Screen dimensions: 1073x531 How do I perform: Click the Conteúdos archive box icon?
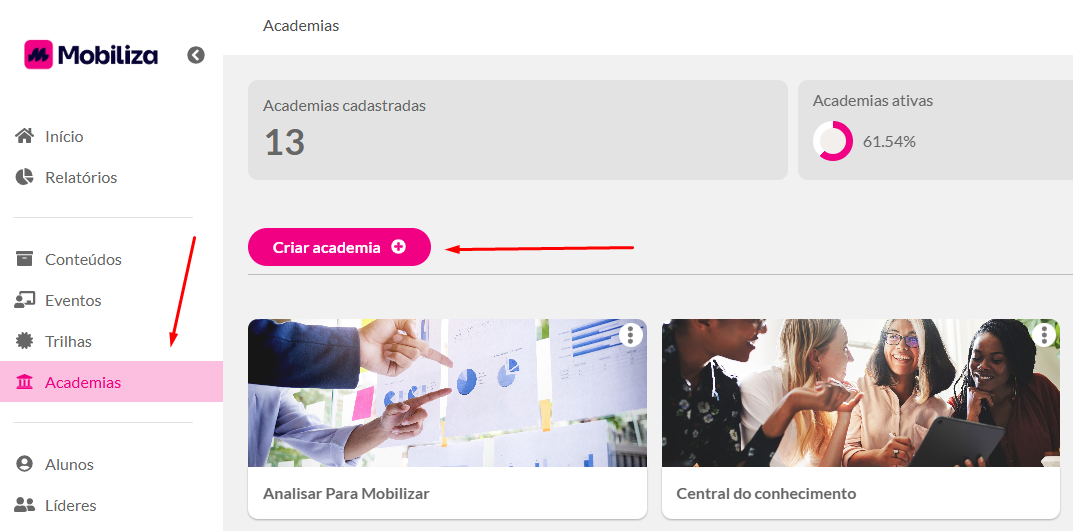[x=25, y=259]
